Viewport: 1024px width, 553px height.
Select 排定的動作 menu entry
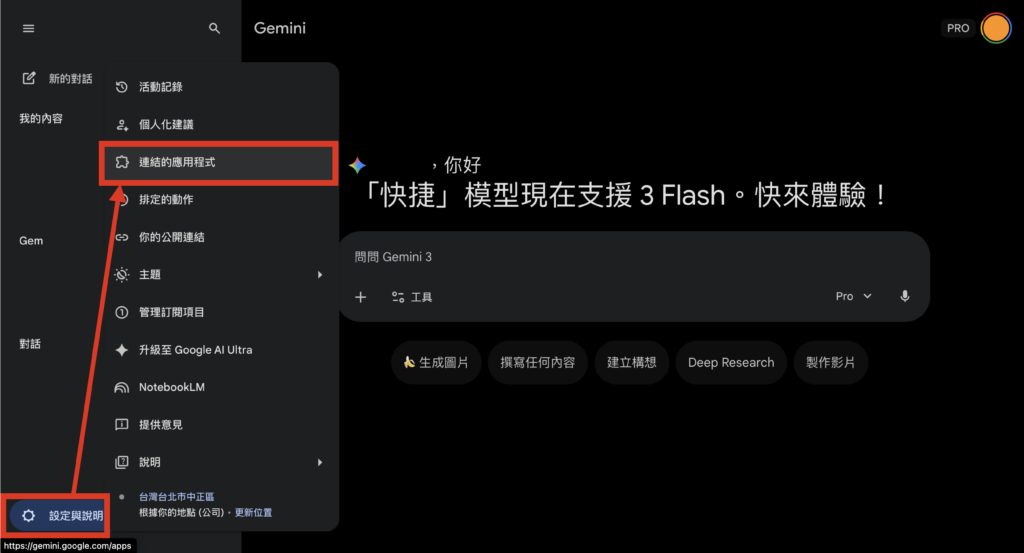point(219,200)
